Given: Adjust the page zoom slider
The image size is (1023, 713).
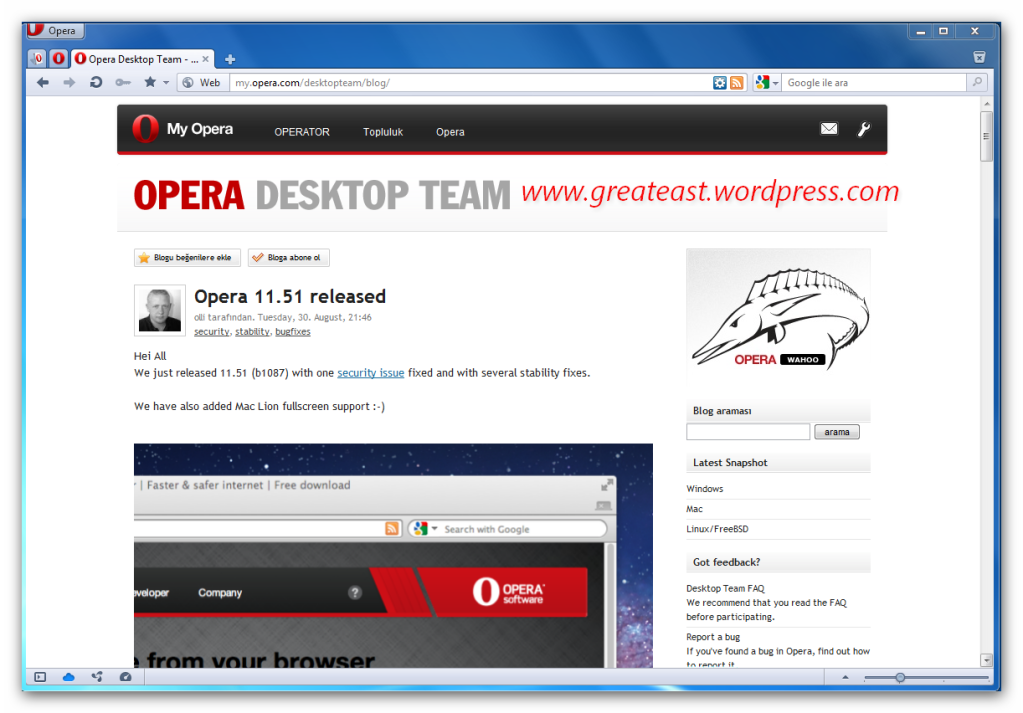Looking at the screenshot, I should pos(900,677).
